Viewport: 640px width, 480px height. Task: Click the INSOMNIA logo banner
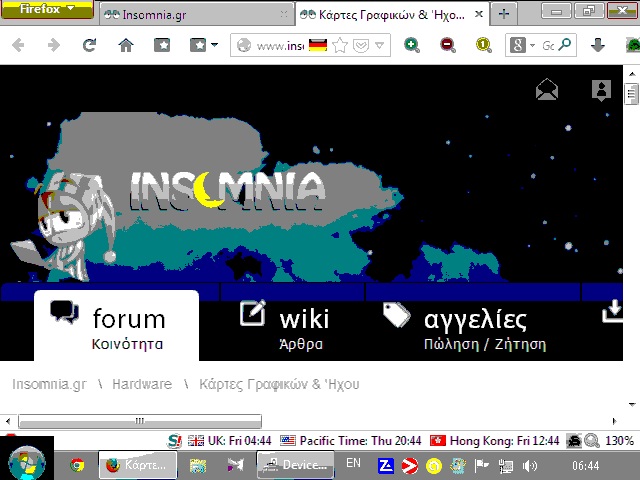tap(227, 190)
